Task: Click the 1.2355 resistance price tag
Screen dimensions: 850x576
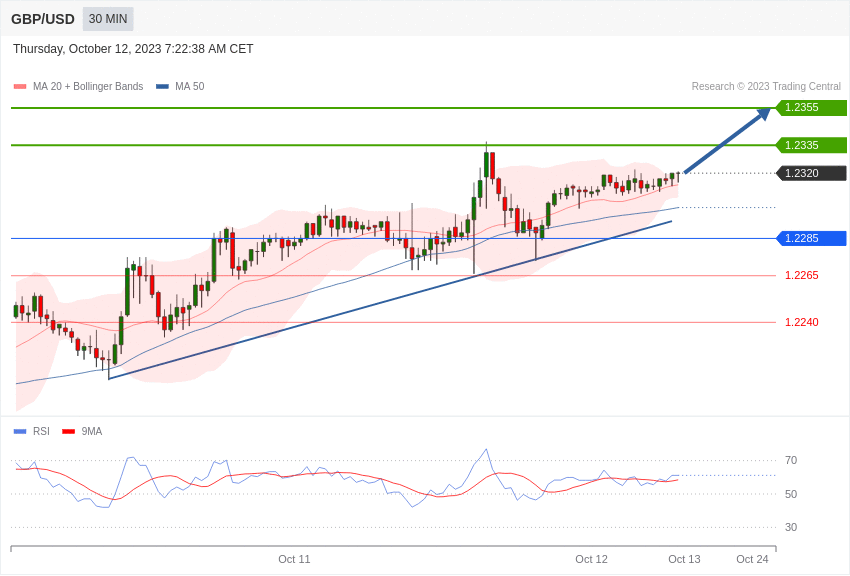Action: coord(812,107)
